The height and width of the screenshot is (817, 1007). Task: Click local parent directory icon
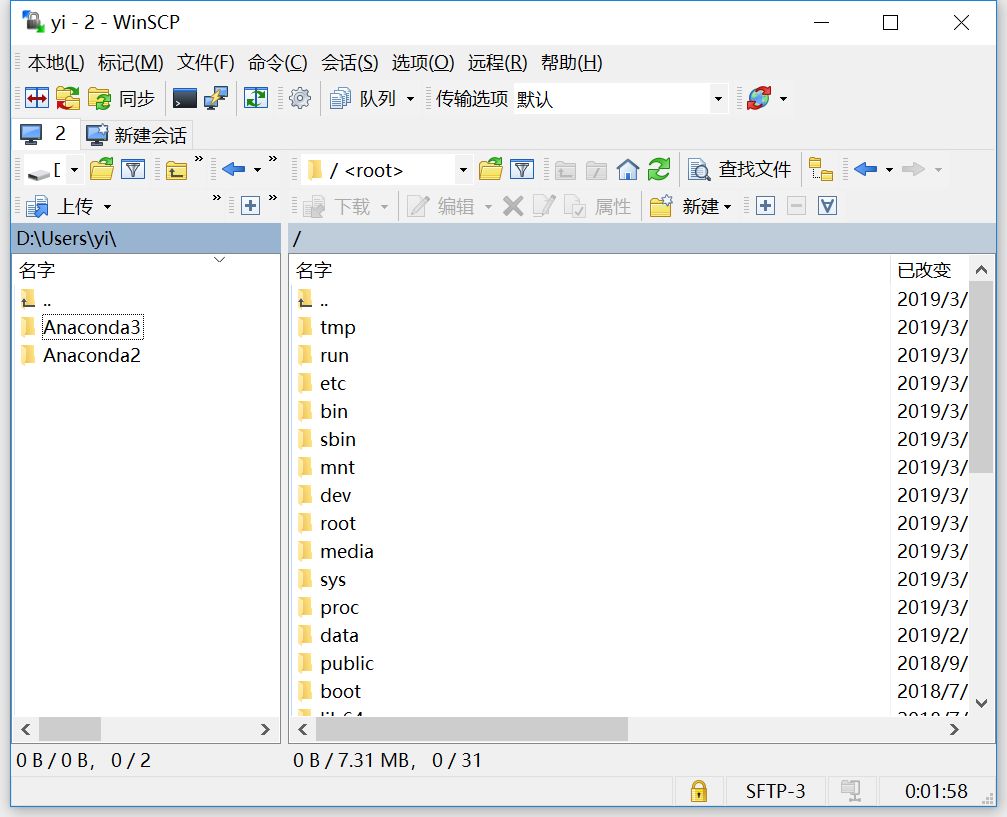tap(176, 170)
